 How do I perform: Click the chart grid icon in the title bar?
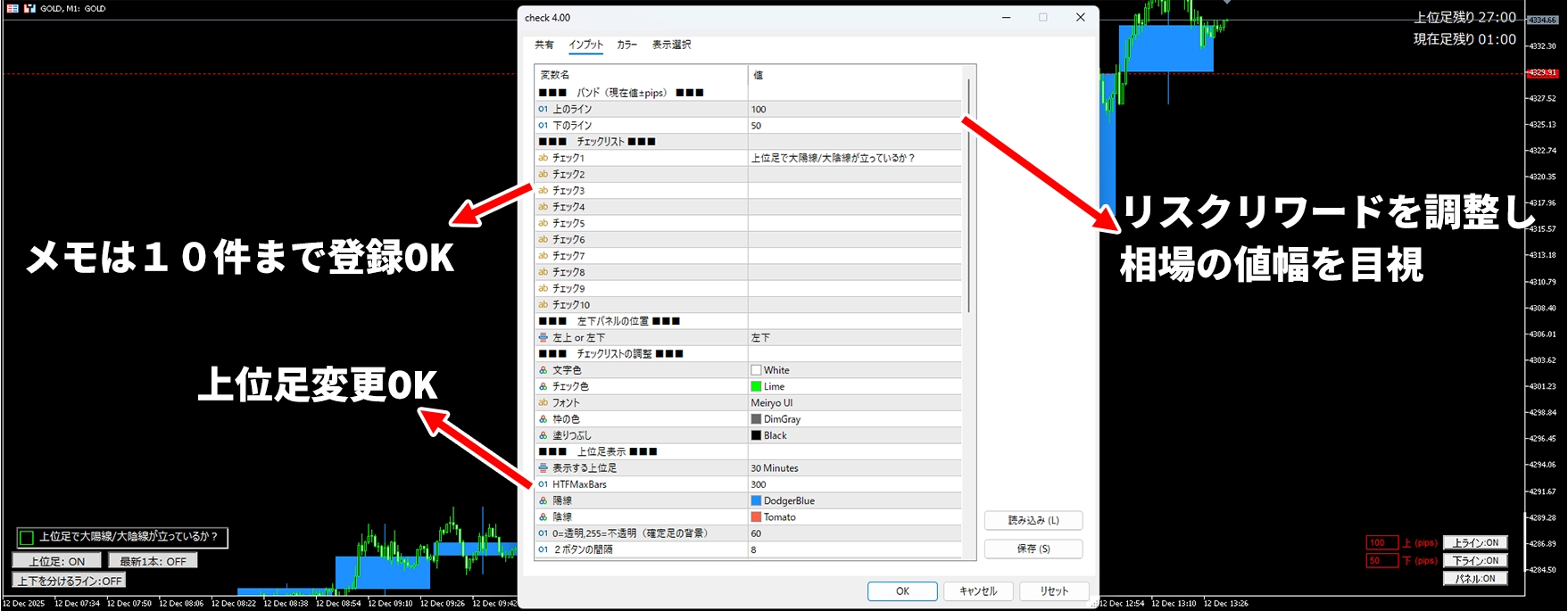coord(12,8)
